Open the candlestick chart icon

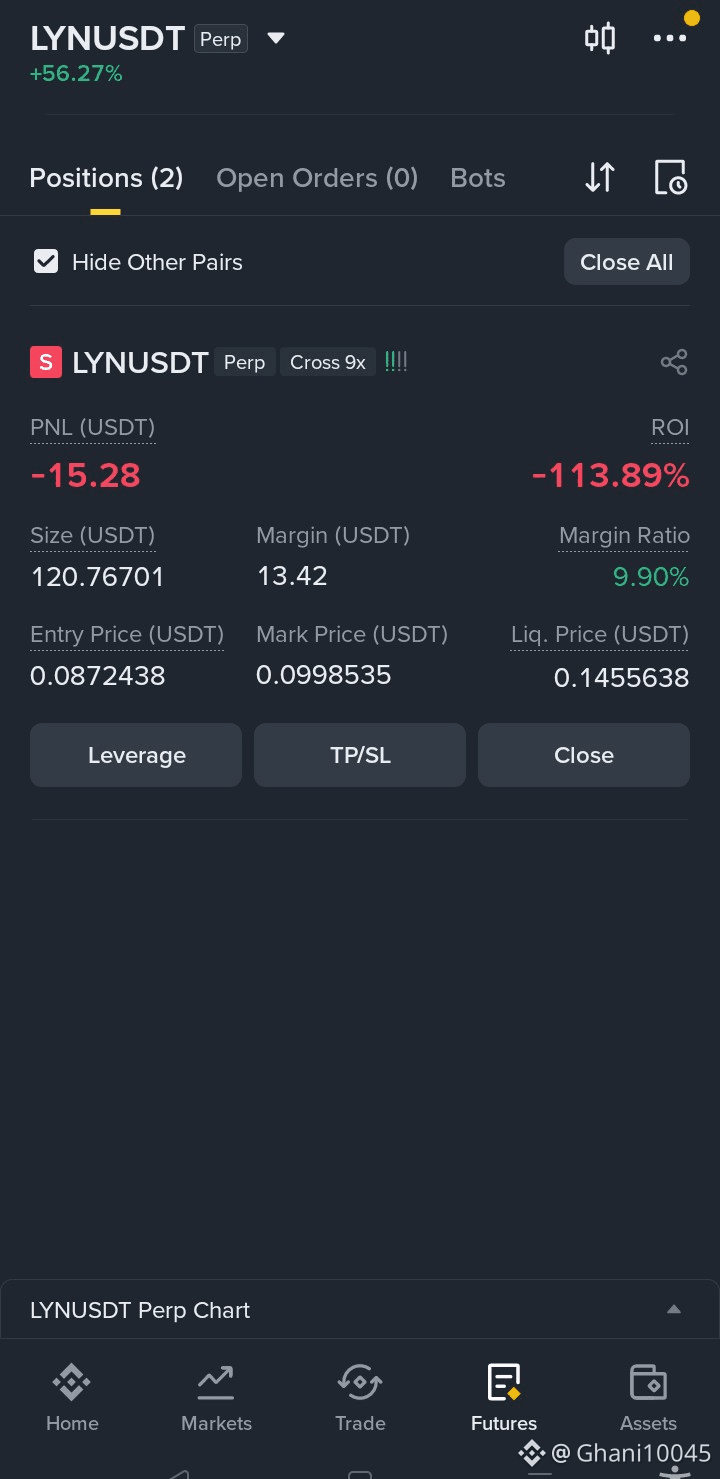pos(599,38)
